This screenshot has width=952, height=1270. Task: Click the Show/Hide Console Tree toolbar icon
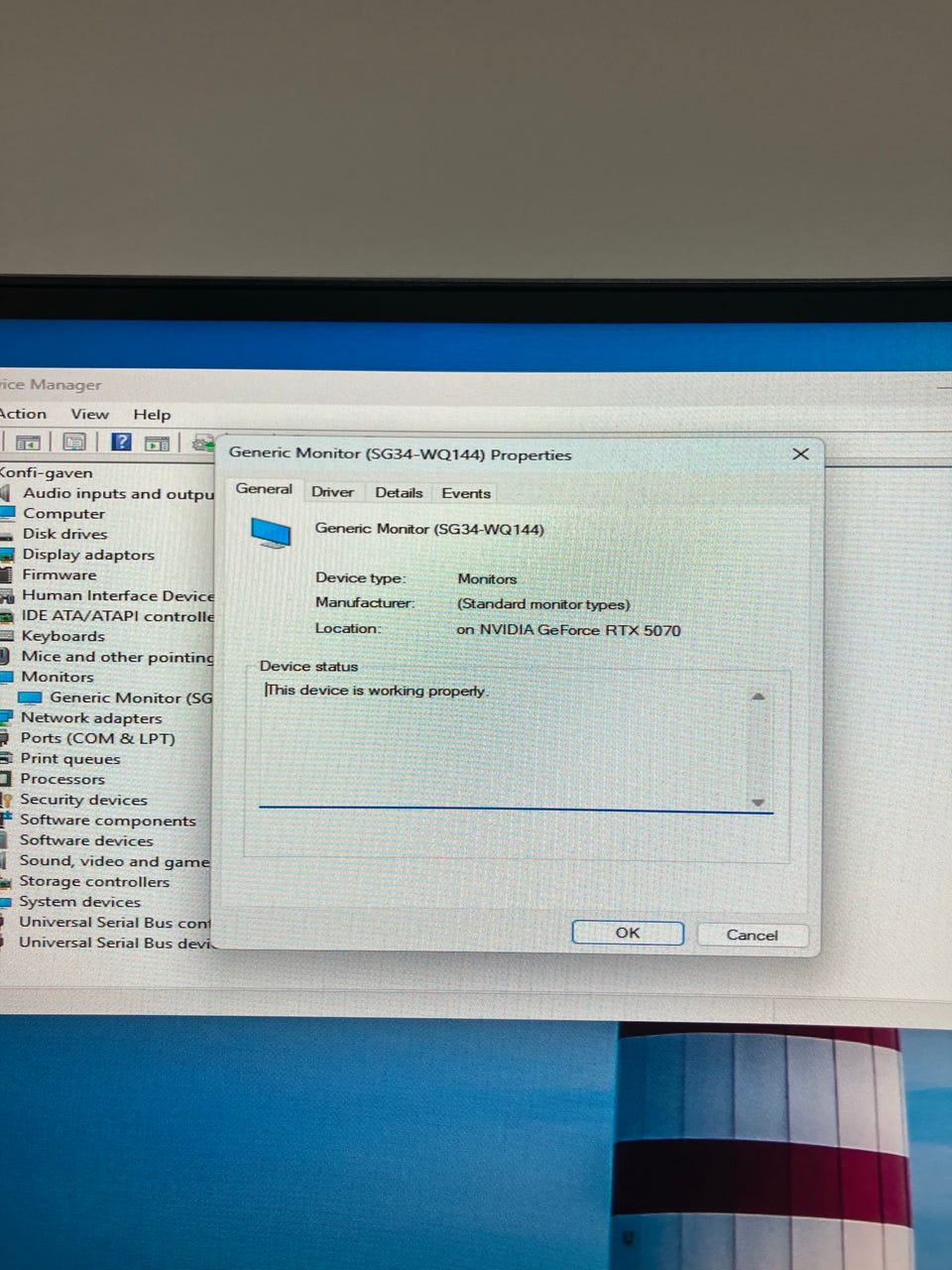tap(29, 443)
